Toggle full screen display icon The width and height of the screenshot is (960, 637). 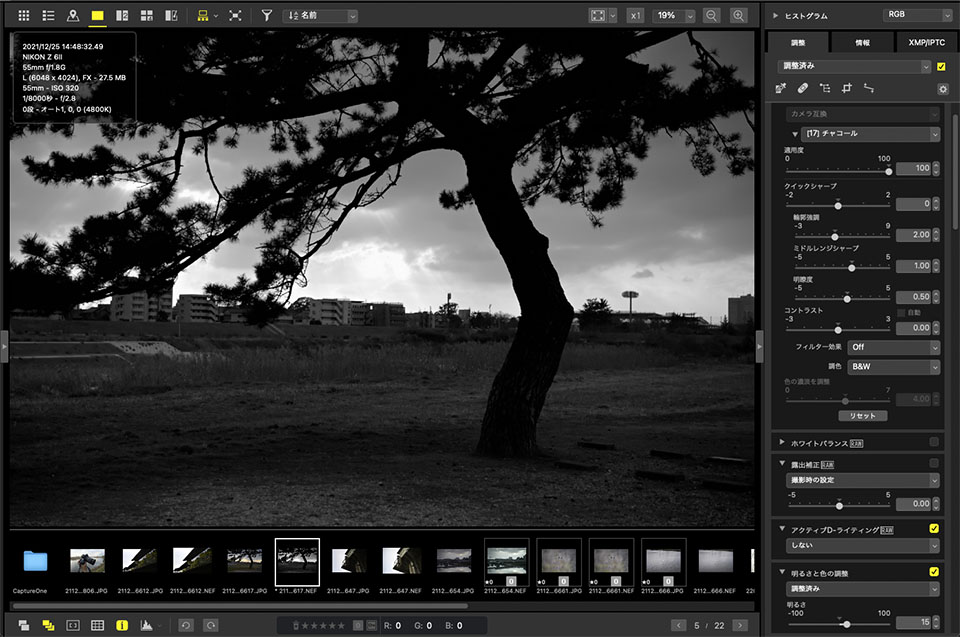point(235,15)
